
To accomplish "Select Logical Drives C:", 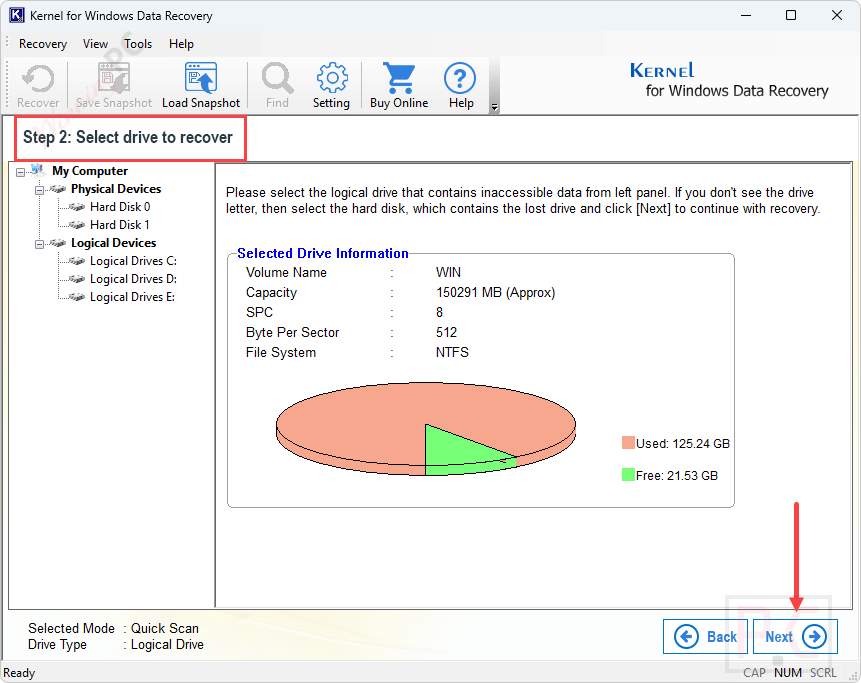I will coord(133,261).
